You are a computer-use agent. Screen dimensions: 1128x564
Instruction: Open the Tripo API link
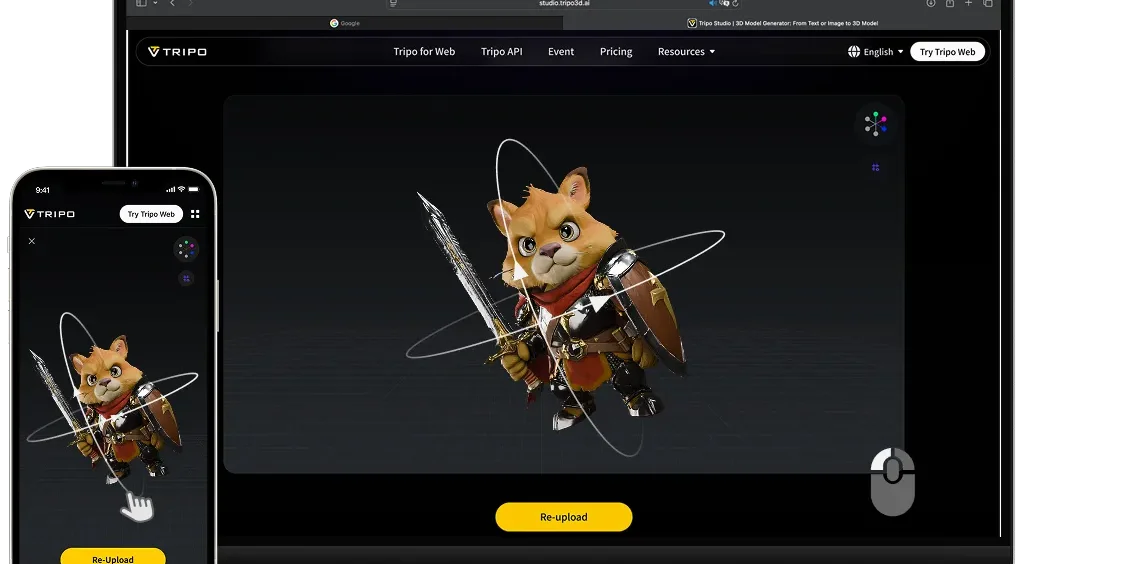pyautogui.click(x=501, y=52)
